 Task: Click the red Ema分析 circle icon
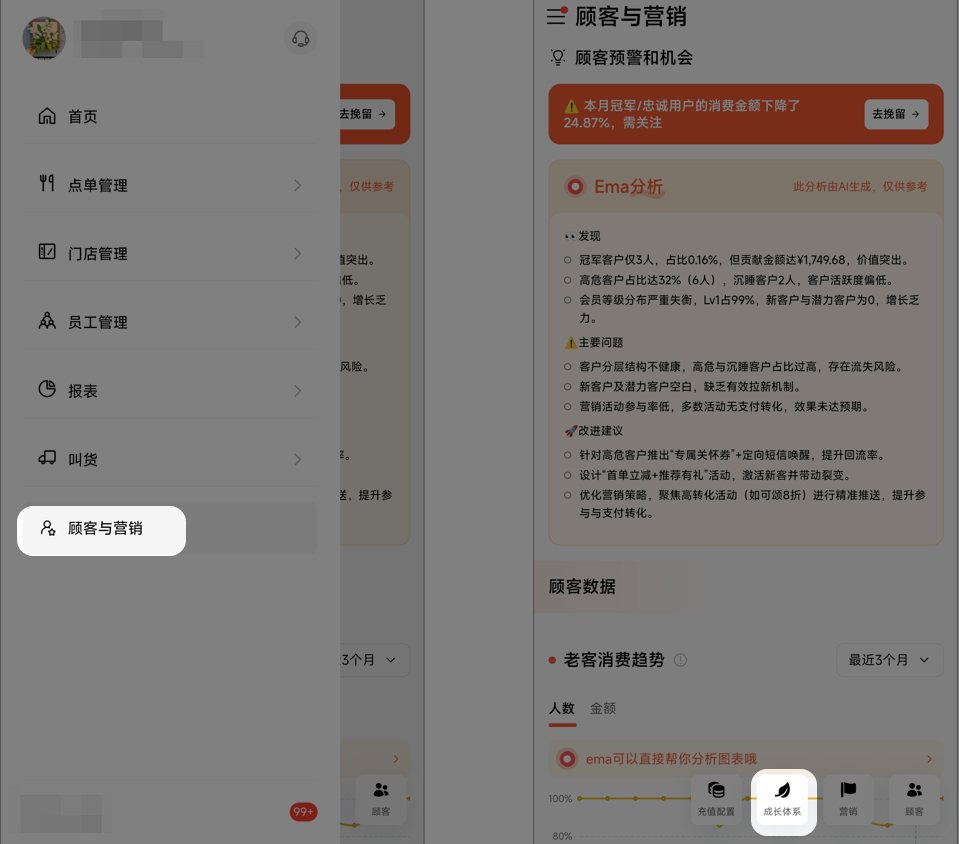pos(575,186)
